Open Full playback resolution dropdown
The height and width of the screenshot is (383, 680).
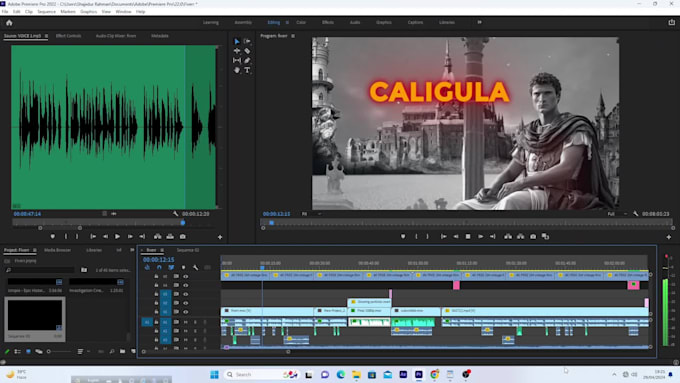[x=617, y=214]
